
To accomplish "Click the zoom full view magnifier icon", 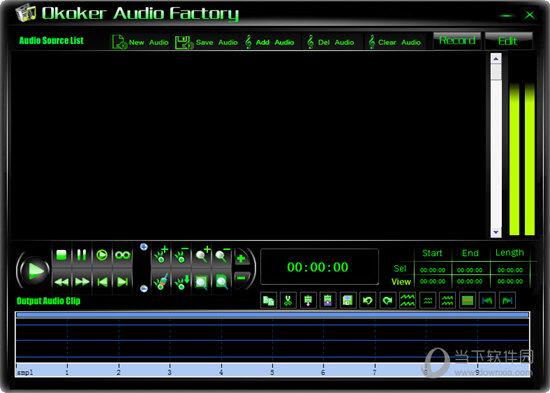I will [x=222, y=282].
